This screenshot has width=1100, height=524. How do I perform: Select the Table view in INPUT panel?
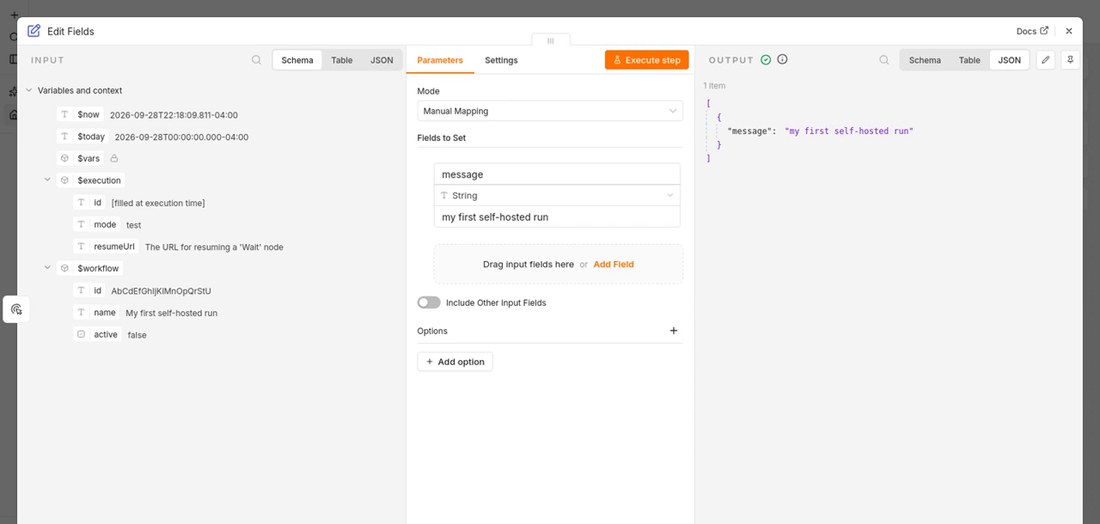(342, 60)
